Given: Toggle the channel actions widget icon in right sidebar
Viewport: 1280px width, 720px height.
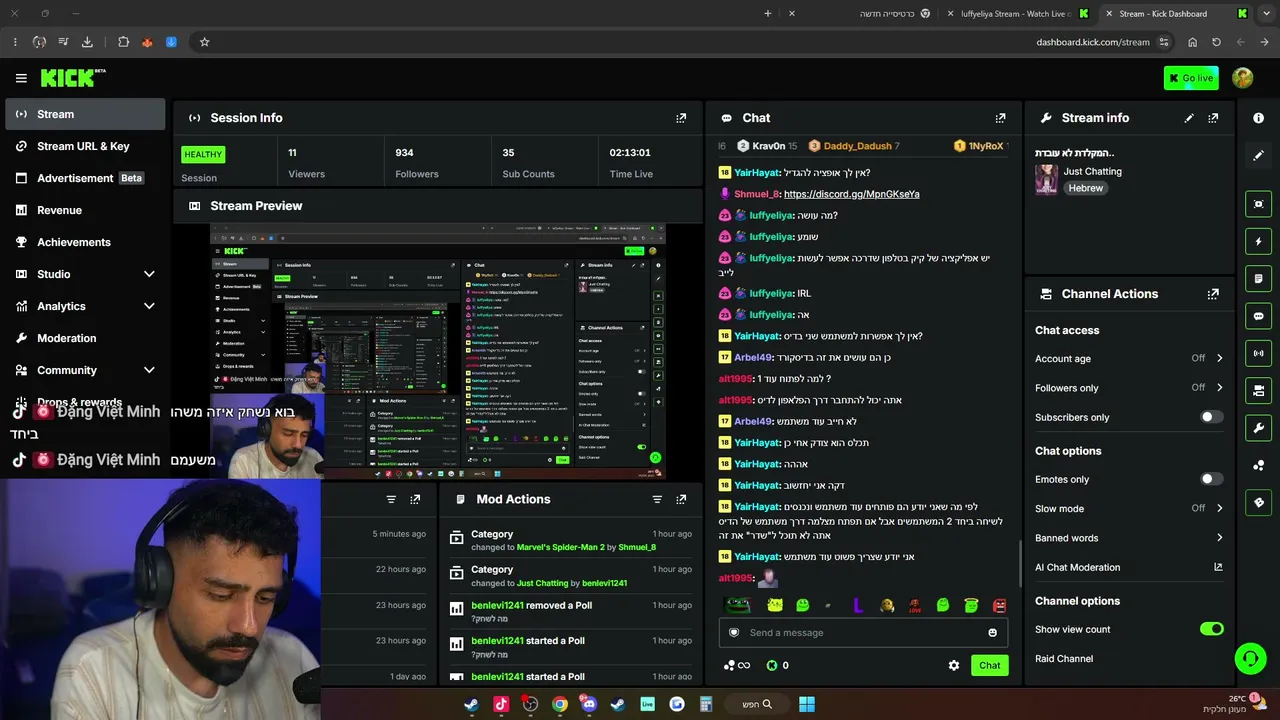Looking at the screenshot, I should click(1258, 390).
